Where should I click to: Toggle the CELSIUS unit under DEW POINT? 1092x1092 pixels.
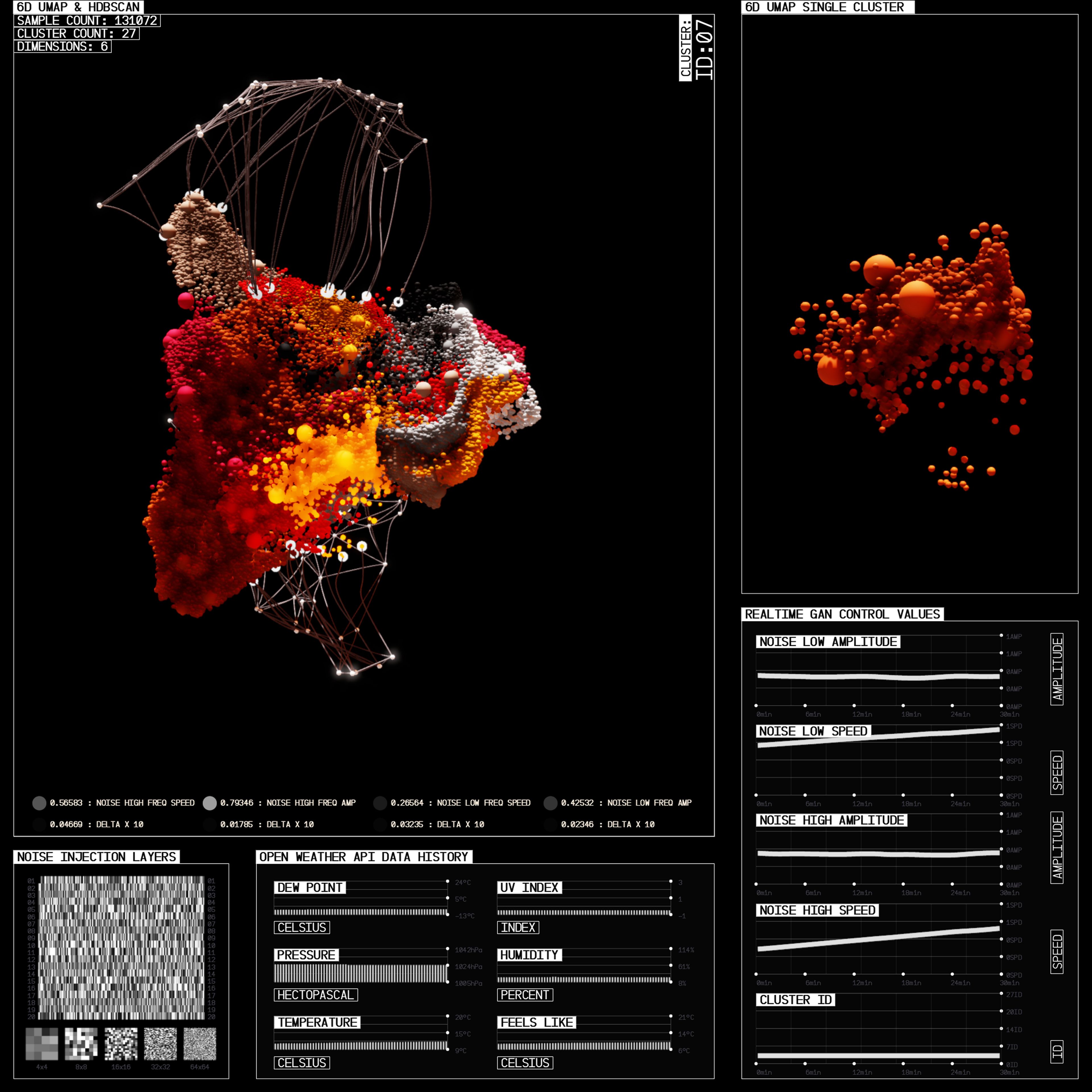point(302,928)
